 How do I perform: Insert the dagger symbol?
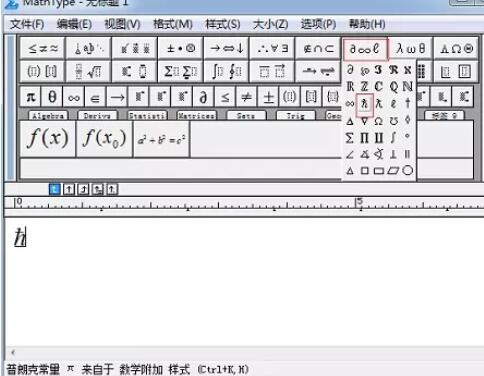[x=407, y=104]
